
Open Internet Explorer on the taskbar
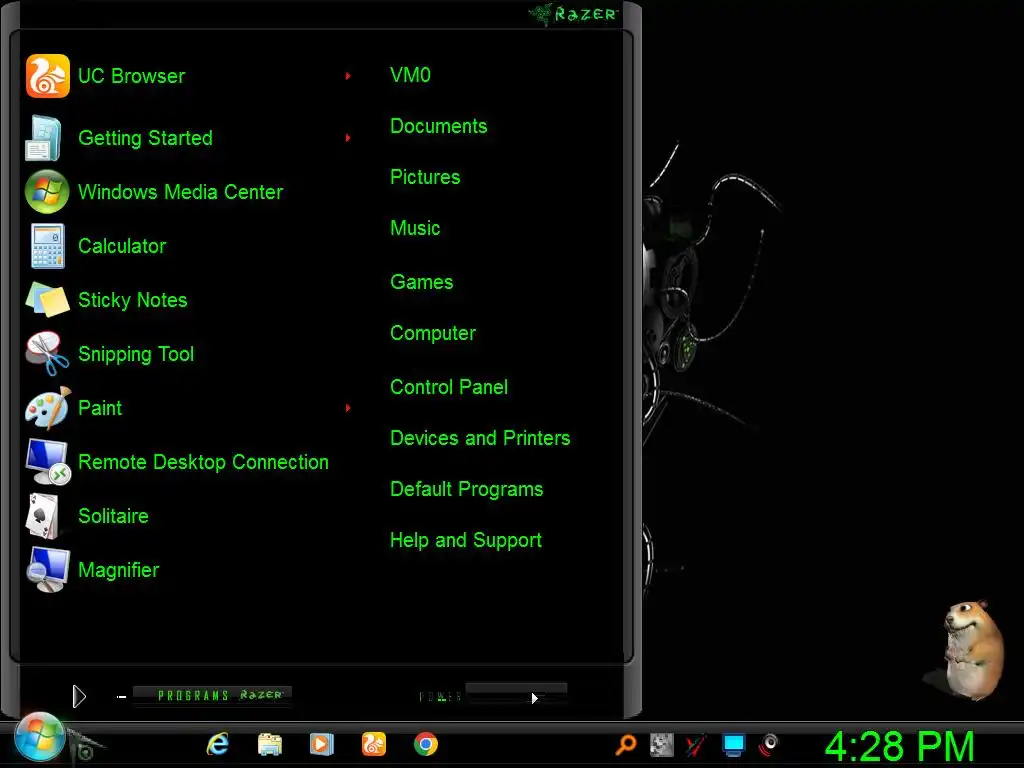tap(217, 744)
